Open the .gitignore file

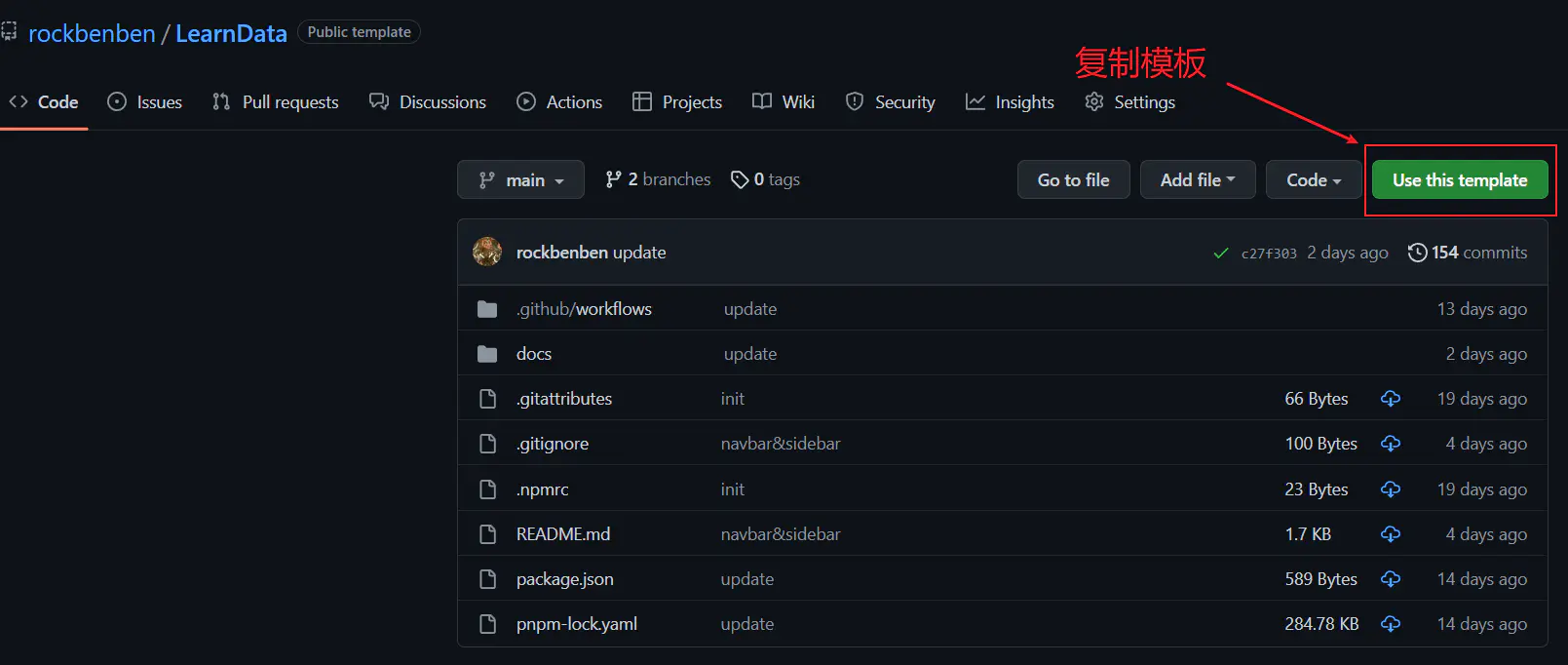[553, 444]
